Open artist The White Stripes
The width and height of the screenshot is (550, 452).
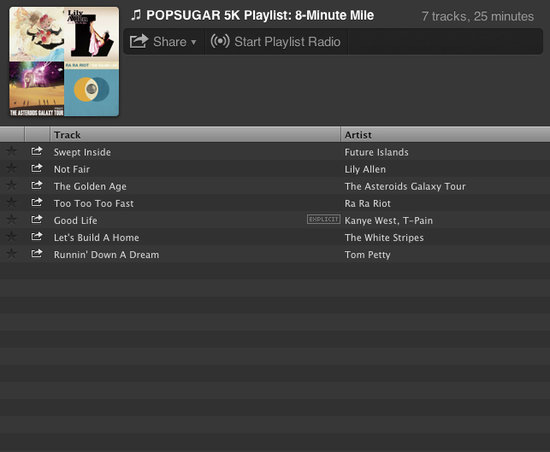[384, 238]
